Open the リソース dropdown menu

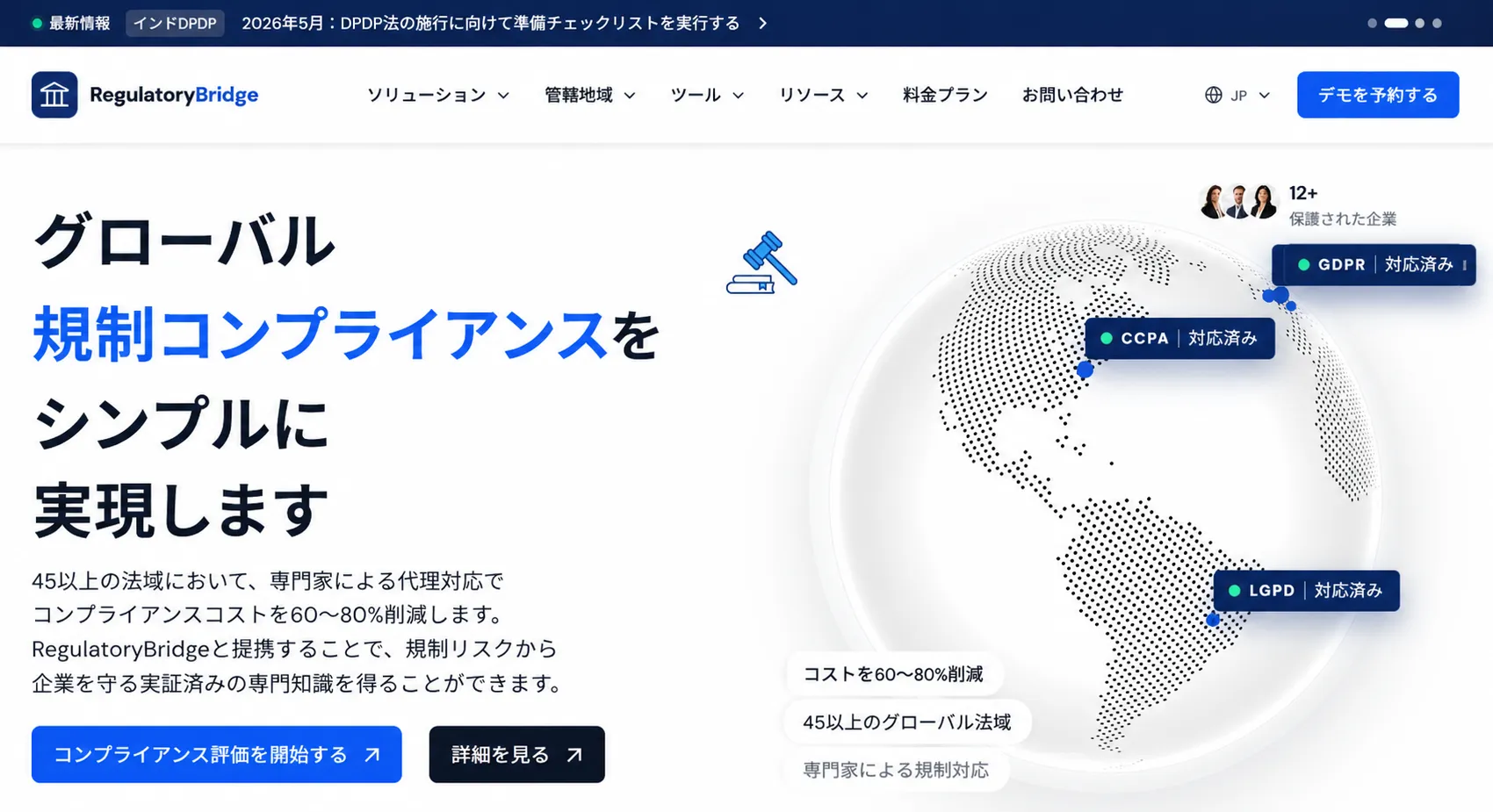click(823, 95)
